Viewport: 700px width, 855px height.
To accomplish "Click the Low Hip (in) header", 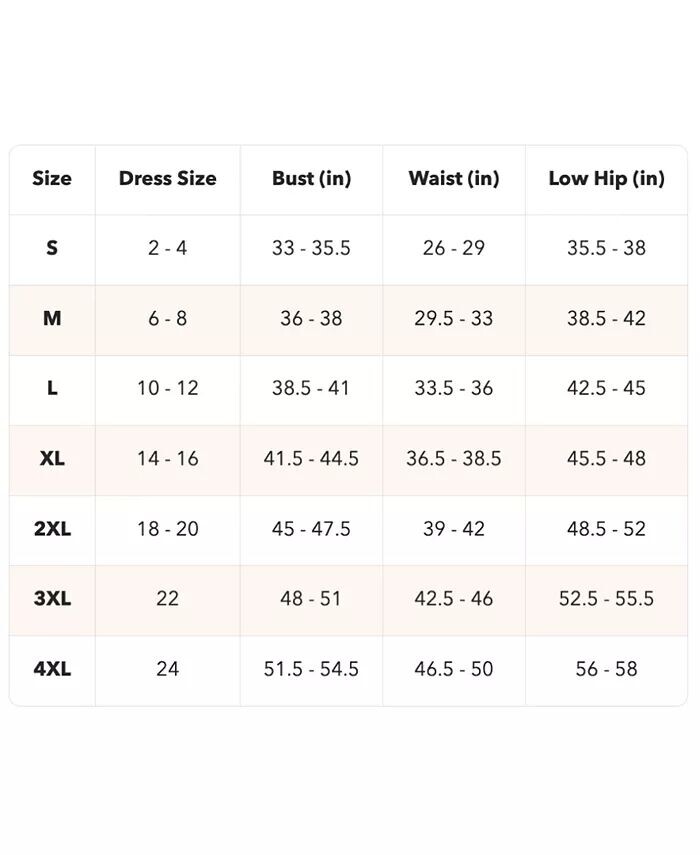I will (606, 179).
